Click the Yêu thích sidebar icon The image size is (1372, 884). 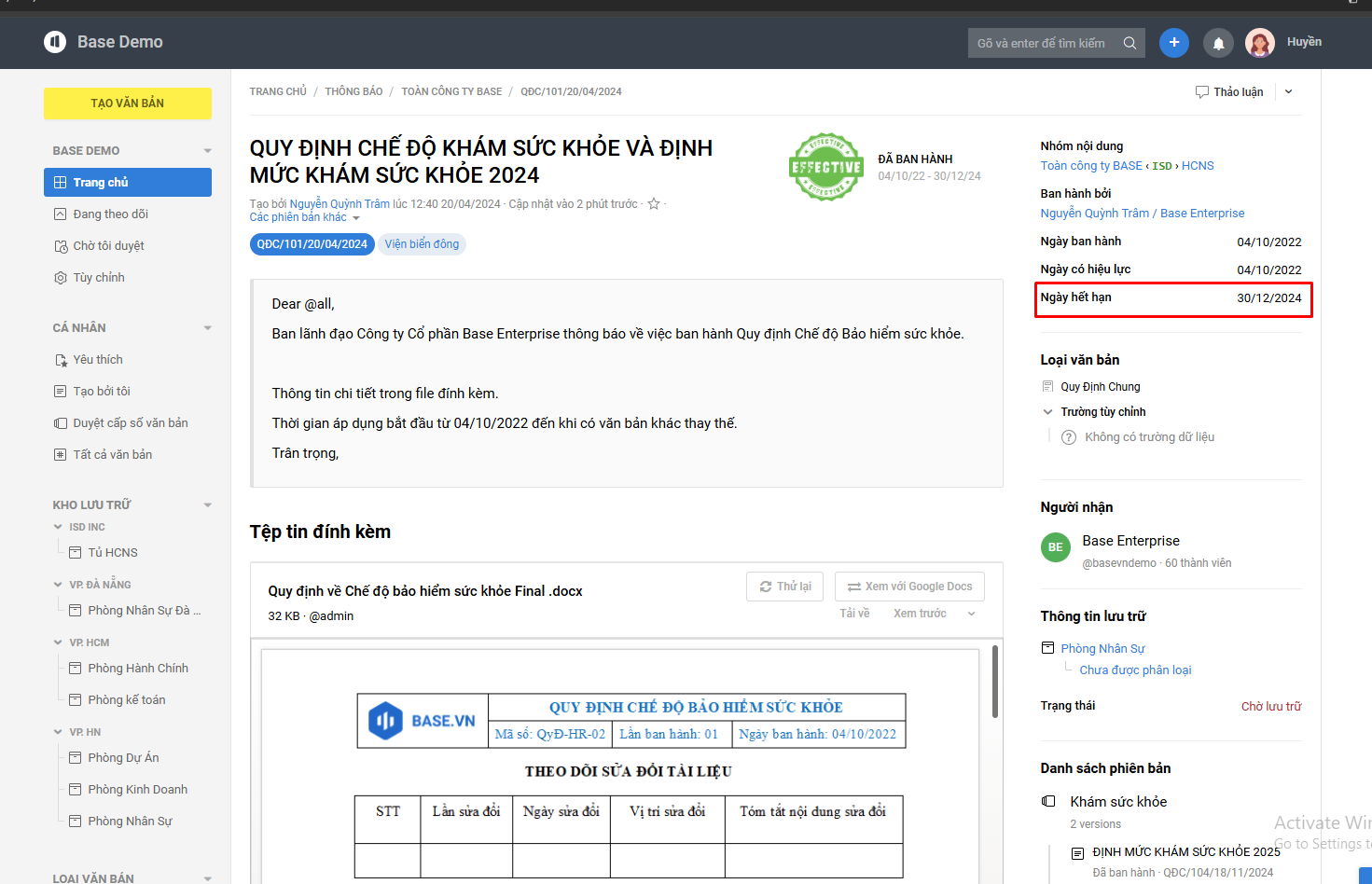coord(61,360)
